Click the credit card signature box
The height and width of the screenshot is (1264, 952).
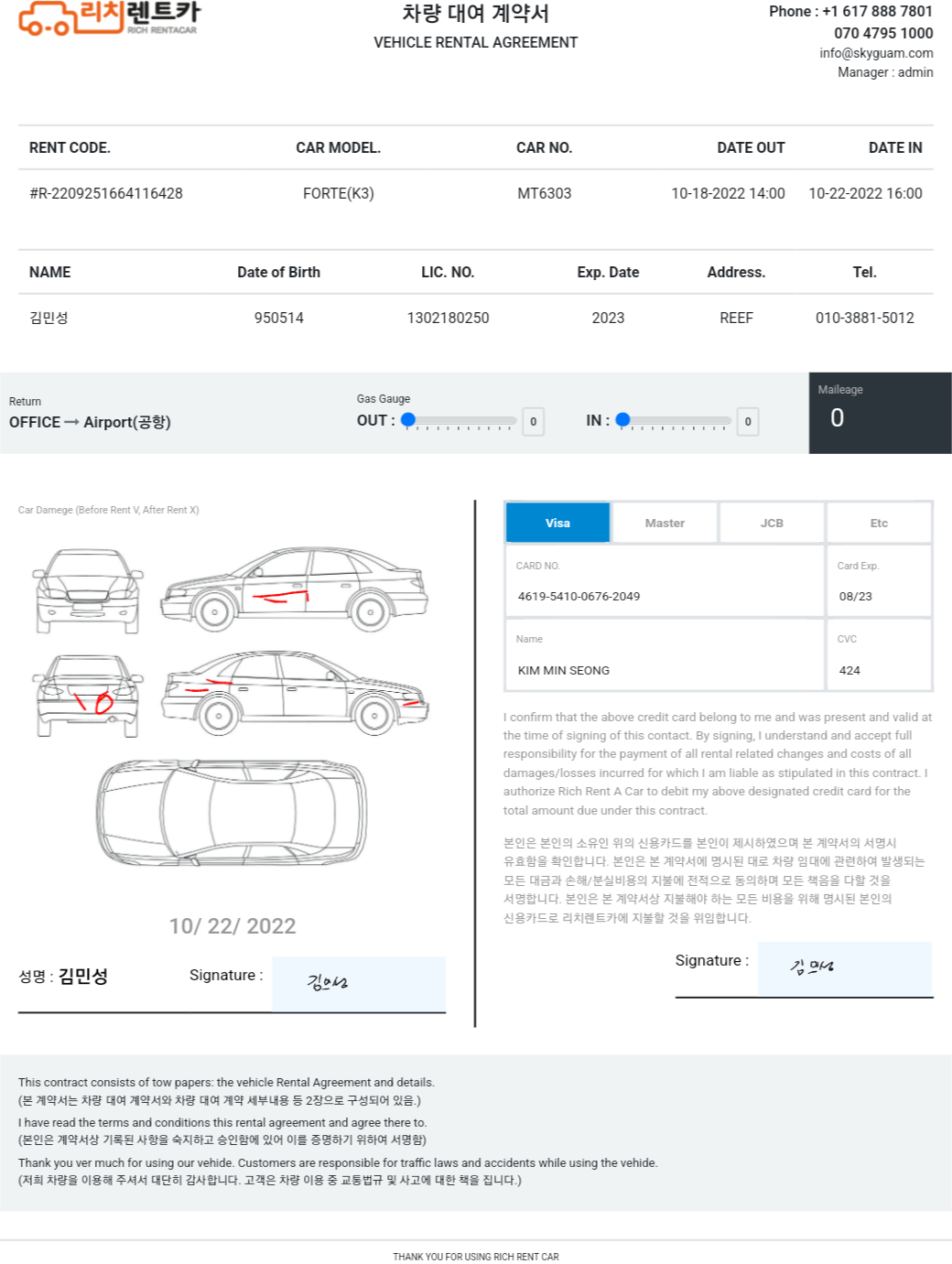[x=845, y=968]
